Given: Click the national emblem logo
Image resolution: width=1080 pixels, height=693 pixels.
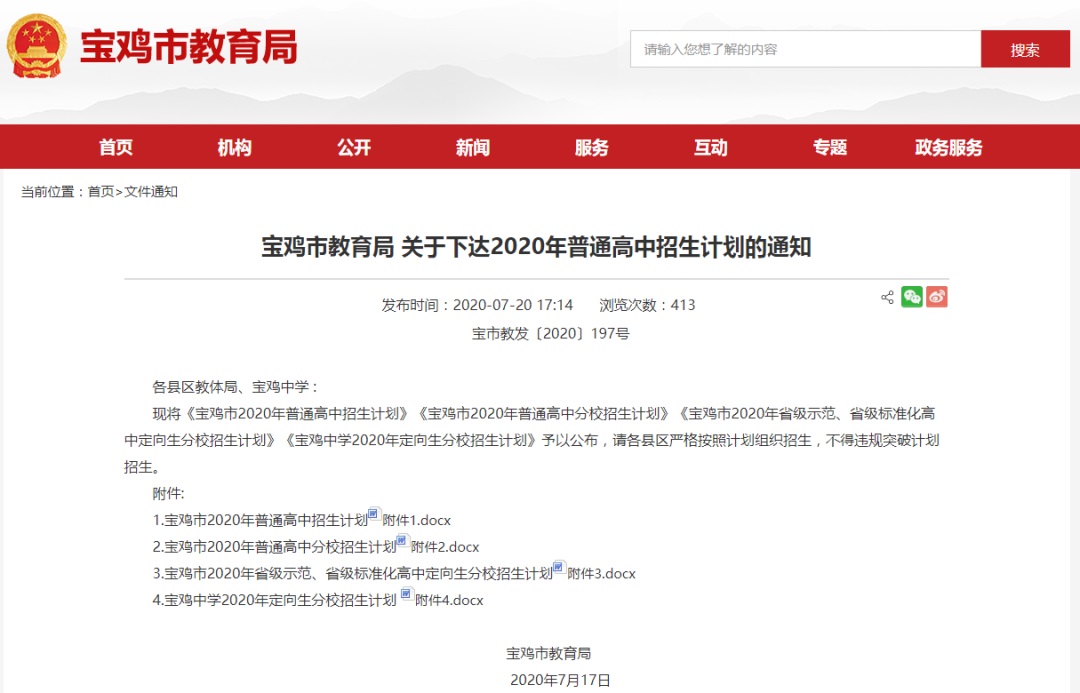Looking at the screenshot, I should click(37, 46).
